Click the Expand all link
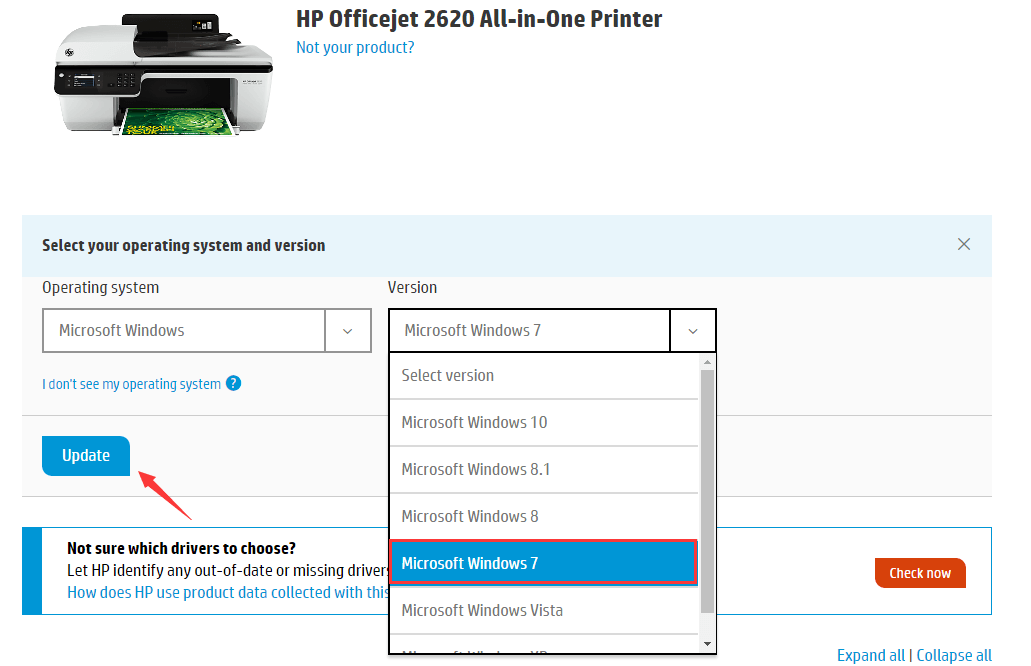 pyautogui.click(x=871, y=655)
